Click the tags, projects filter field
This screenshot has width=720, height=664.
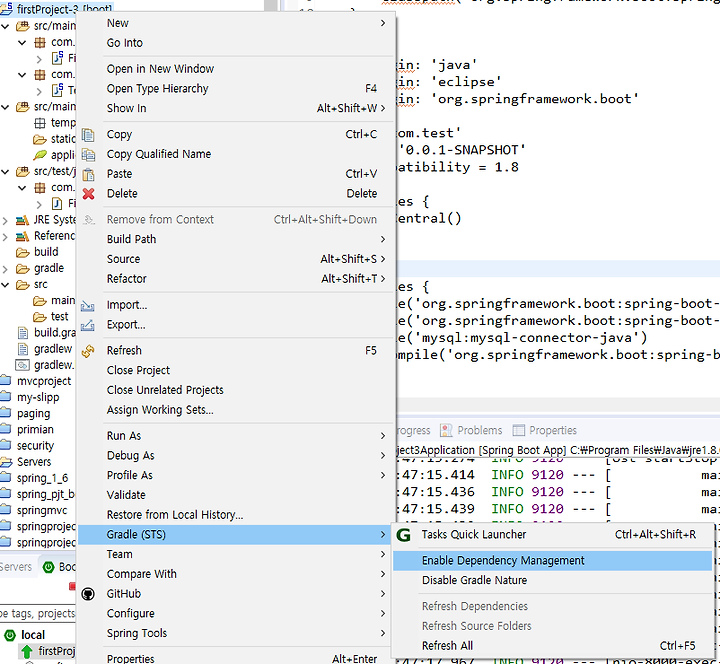(38, 614)
